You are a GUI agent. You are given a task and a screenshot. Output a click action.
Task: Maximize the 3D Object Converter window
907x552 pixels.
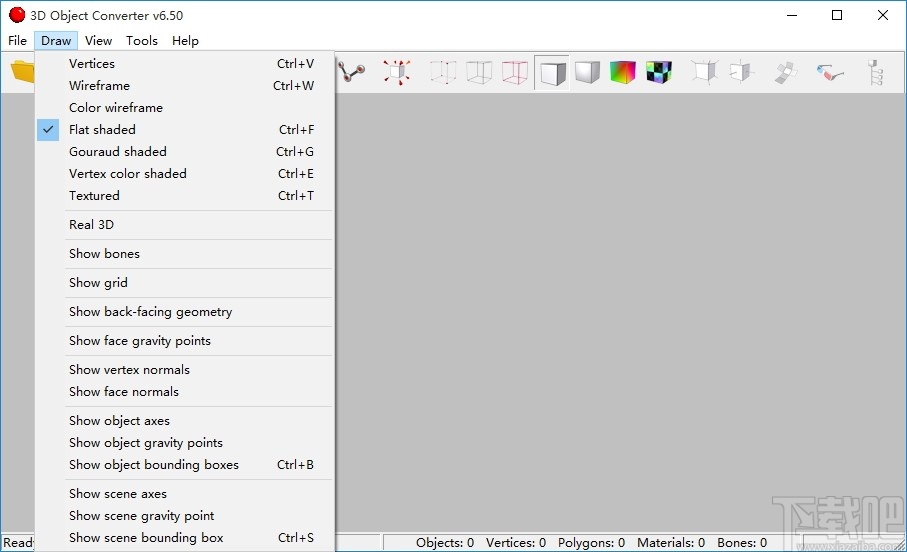(837, 15)
